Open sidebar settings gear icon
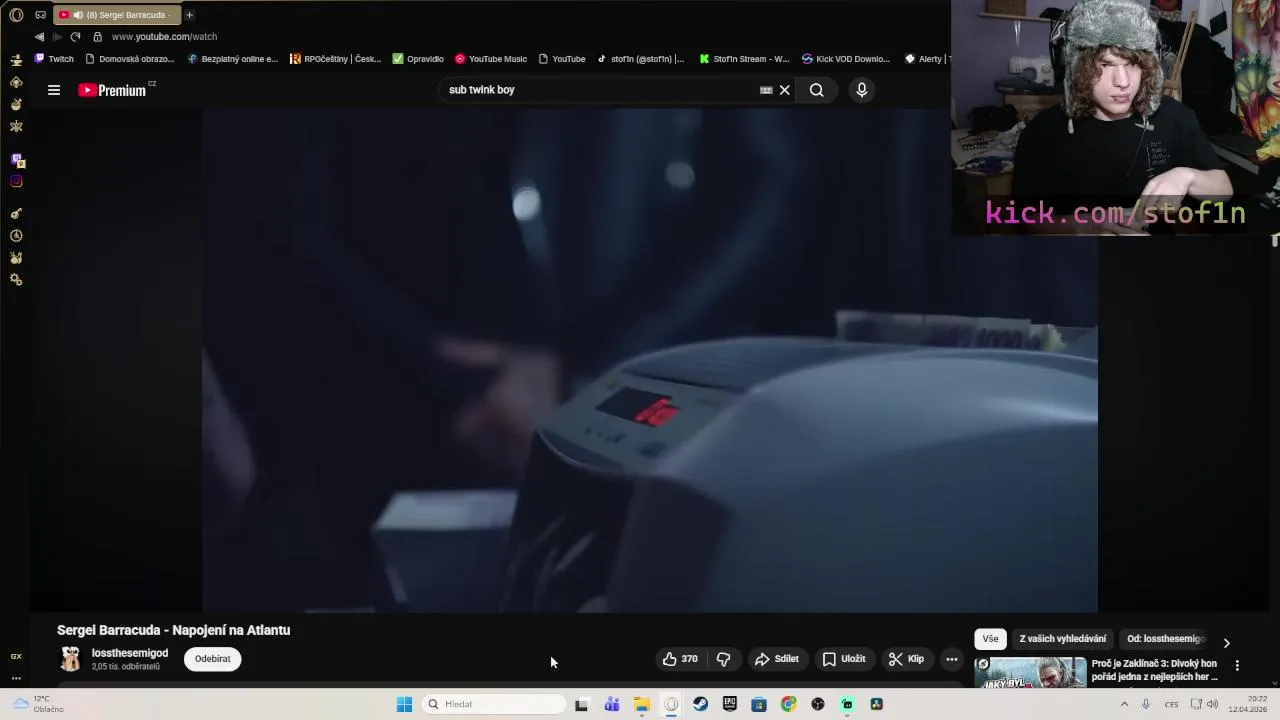Image resolution: width=1280 pixels, height=720 pixels. [x=16, y=280]
